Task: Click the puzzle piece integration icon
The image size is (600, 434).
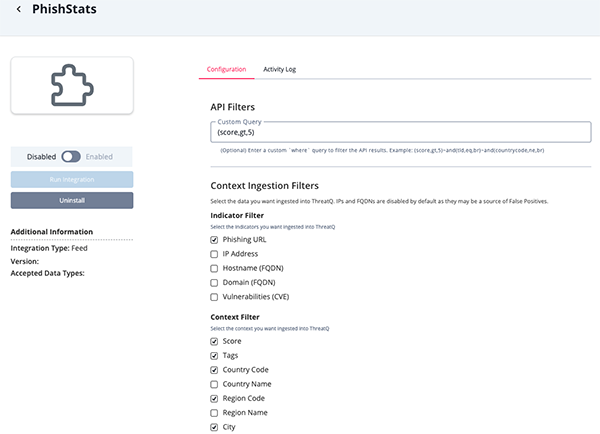Action: 72,85
